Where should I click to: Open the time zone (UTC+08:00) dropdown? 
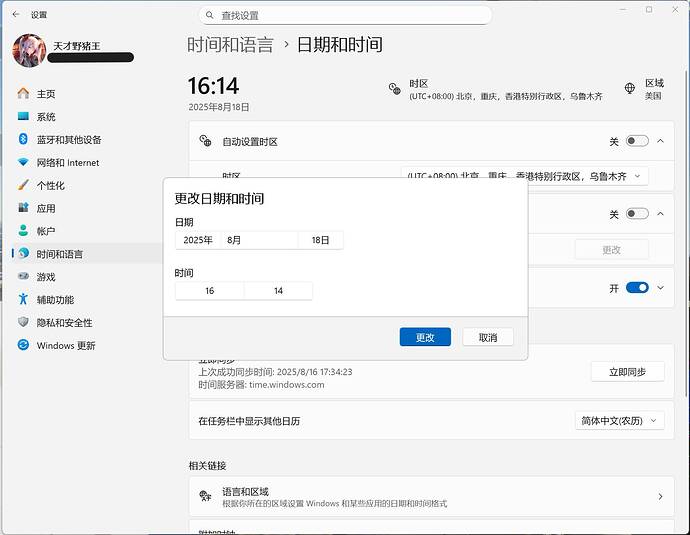coord(524,176)
